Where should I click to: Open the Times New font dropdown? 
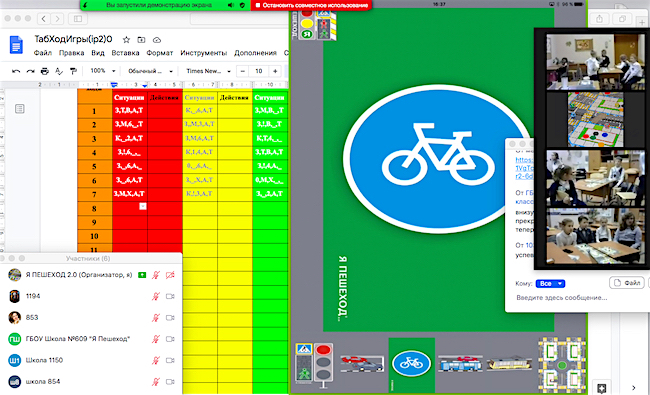click(x=208, y=71)
